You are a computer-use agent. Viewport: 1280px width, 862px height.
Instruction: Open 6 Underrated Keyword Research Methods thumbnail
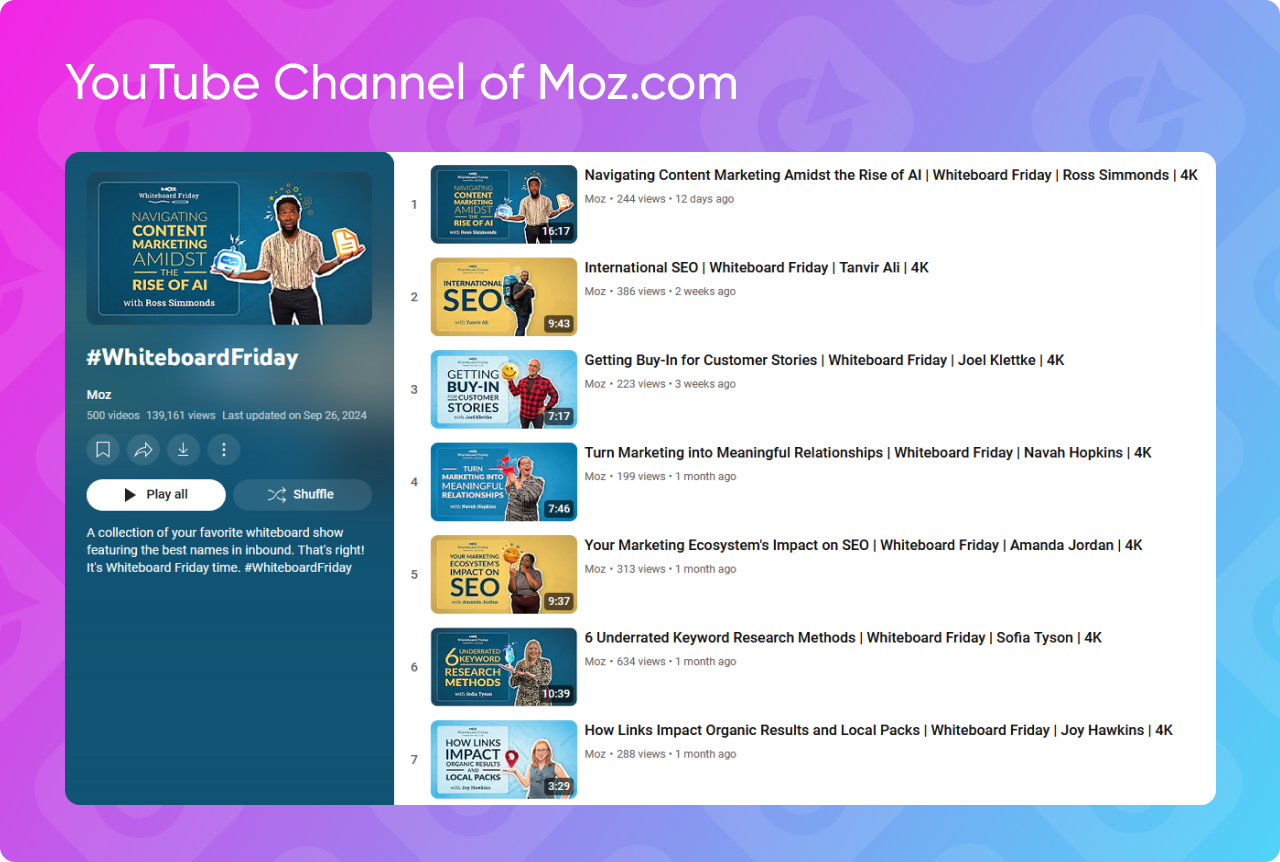click(504, 667)
